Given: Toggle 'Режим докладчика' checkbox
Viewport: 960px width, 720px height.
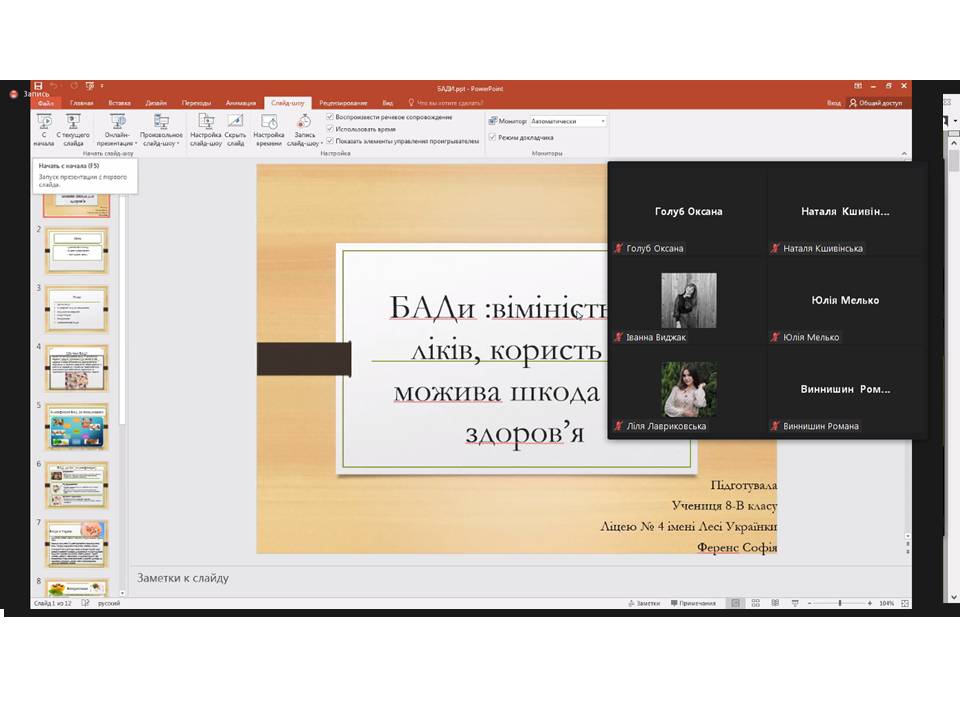Looking at the screenshot, I should 492,137.
